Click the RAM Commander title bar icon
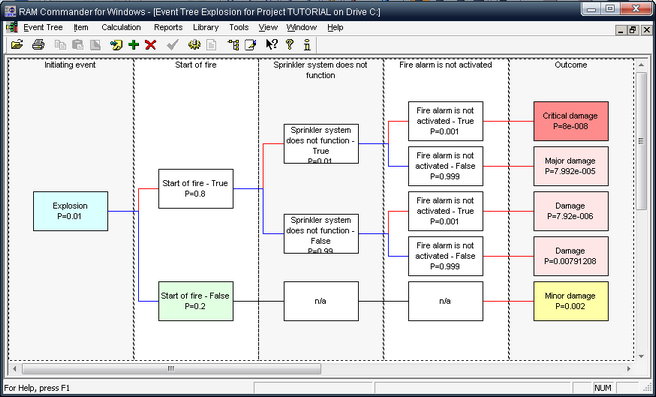 10,11
